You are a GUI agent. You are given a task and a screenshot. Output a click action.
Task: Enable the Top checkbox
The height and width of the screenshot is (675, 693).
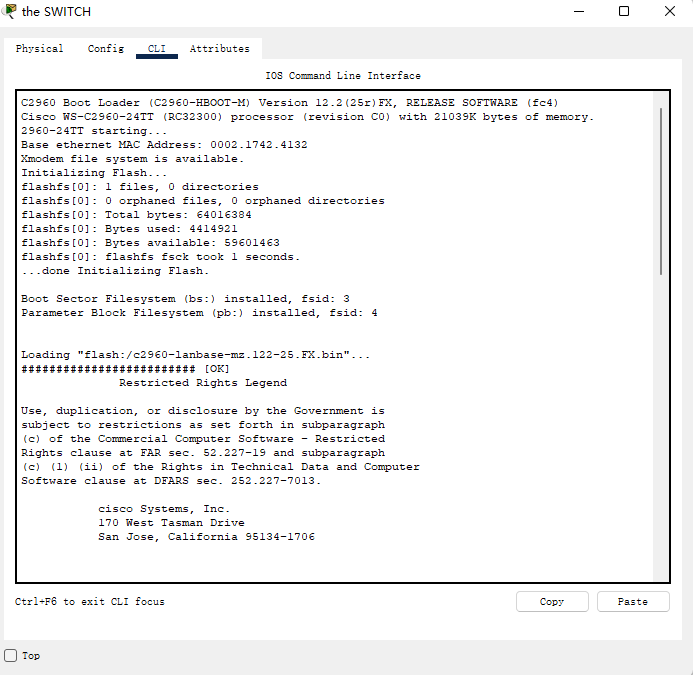coord(11,655)
